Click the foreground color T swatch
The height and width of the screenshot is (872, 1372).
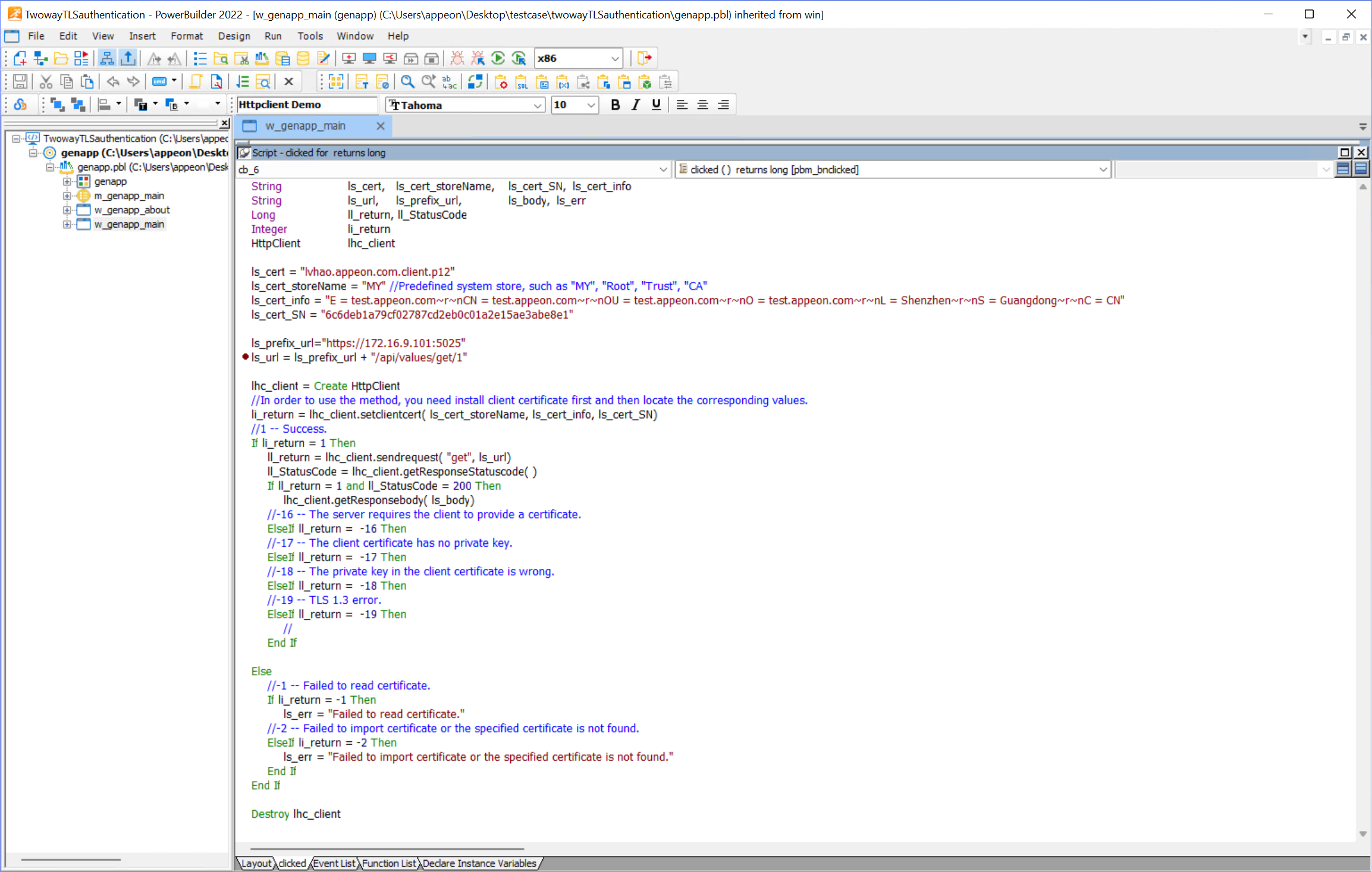[x=141, y=105]
